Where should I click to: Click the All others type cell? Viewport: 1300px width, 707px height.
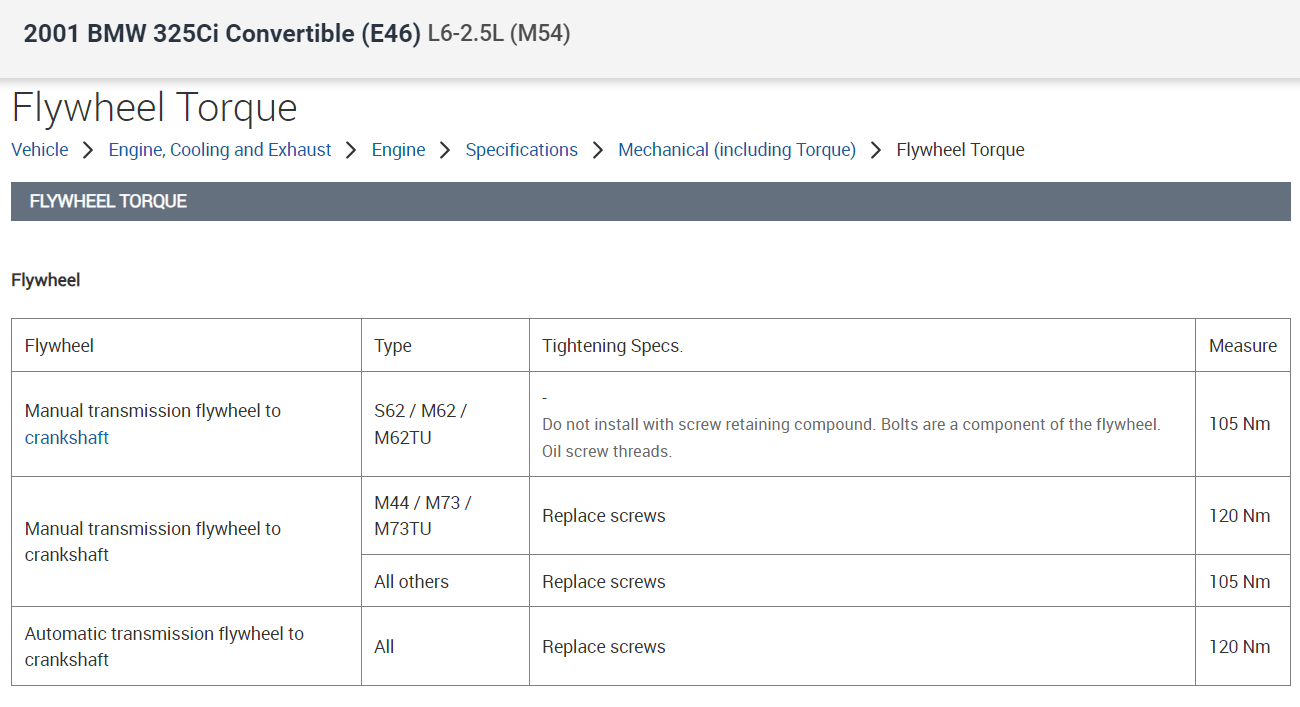pyautogui.click(x=411, y=582)
